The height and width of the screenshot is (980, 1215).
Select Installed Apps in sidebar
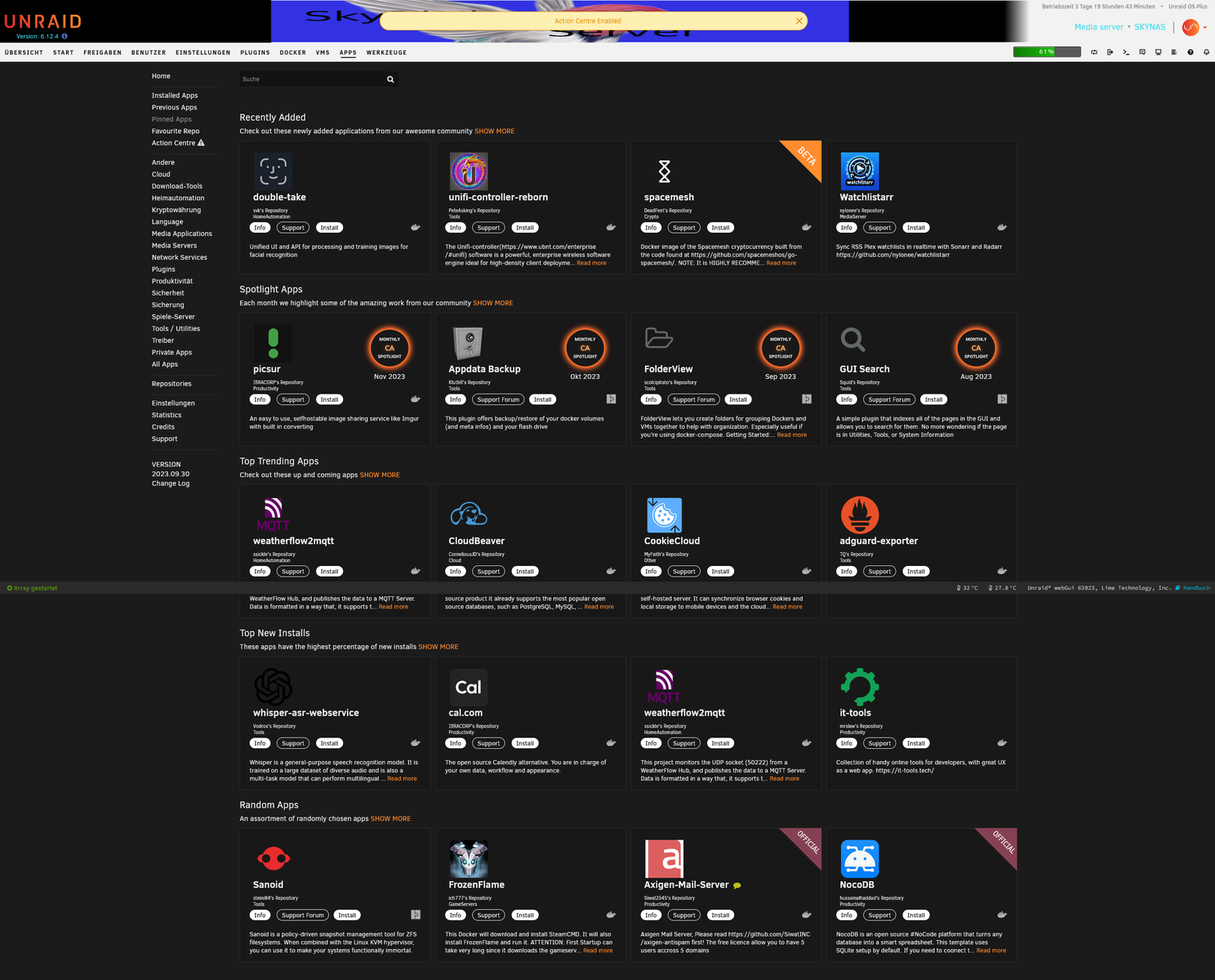tap(175, 96)
